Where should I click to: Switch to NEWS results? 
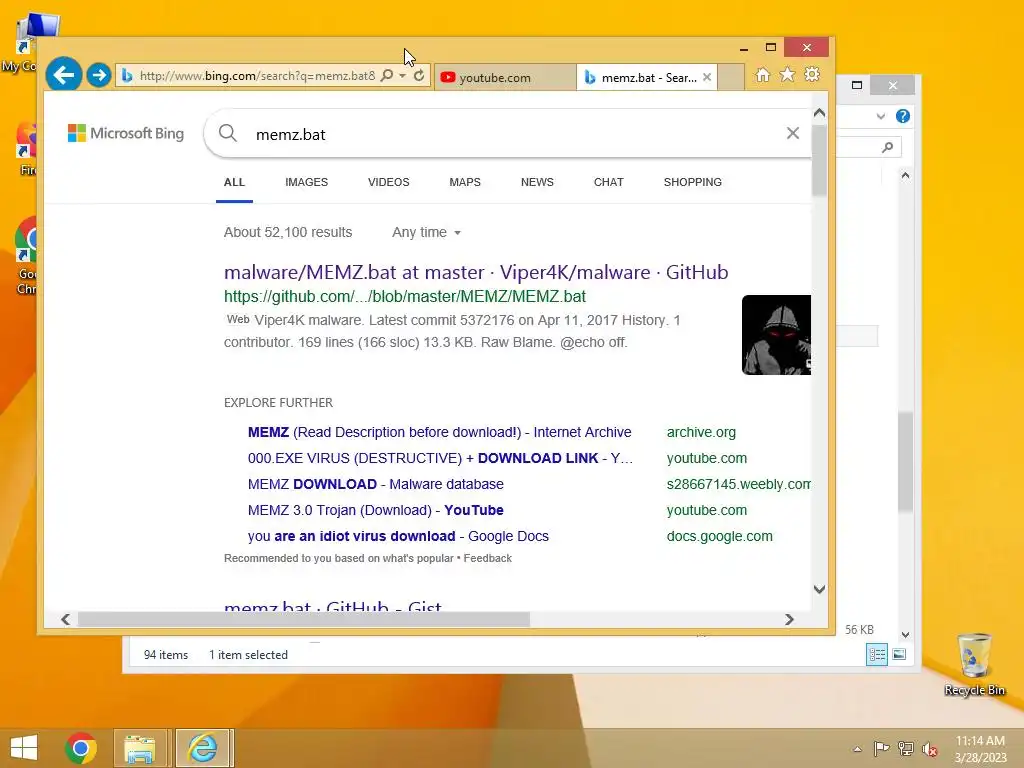[537, 182]
